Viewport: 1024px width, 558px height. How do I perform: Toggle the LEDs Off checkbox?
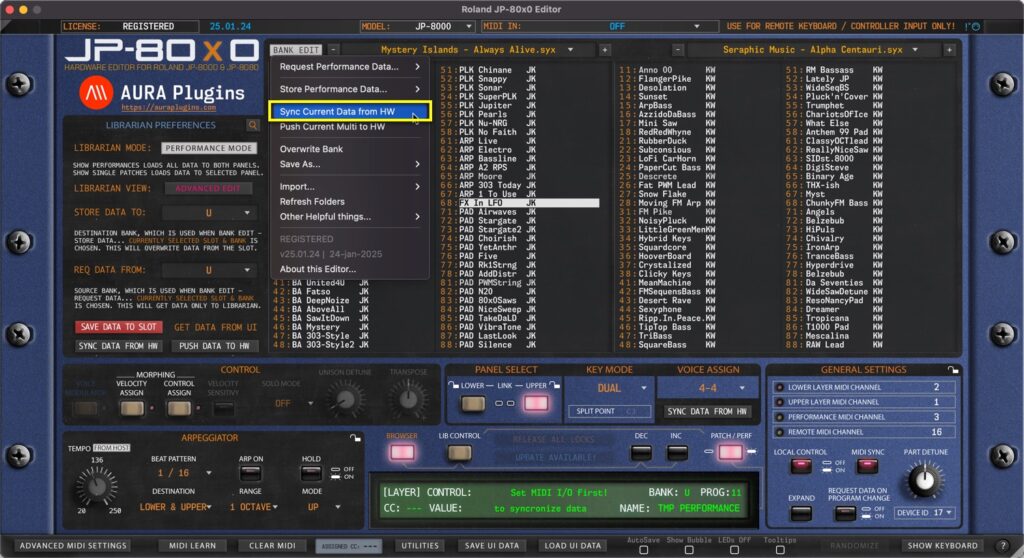click(x=735, y=550)
